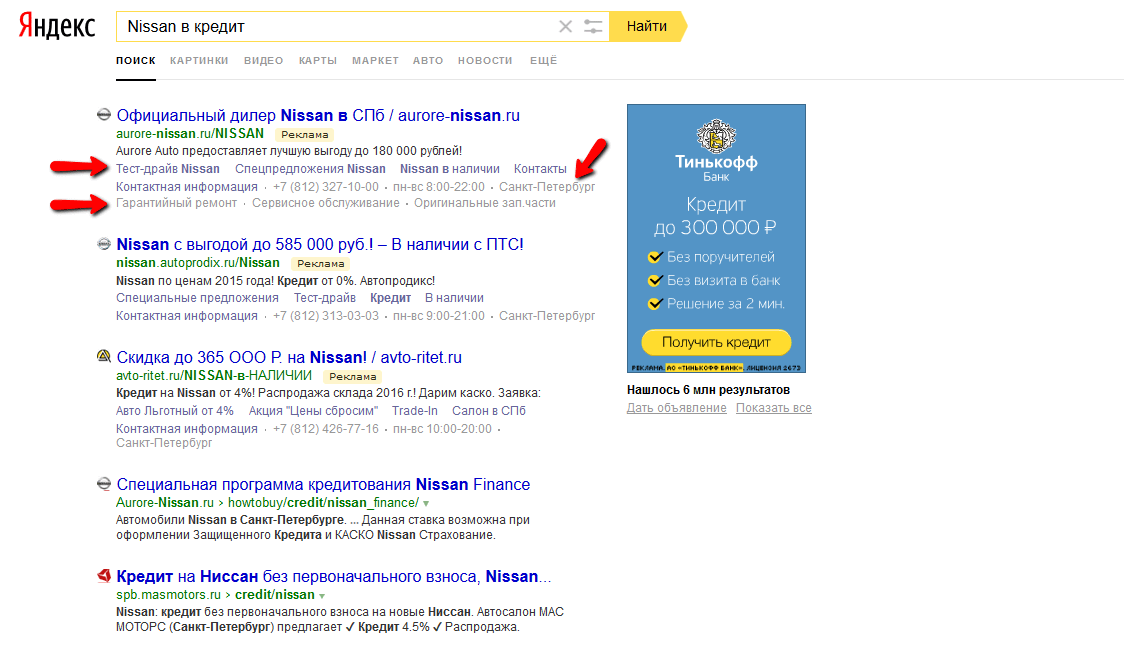
Task: Click Гарантийный ремонт text
Action: pyautogui.click(x=176, y=204)
